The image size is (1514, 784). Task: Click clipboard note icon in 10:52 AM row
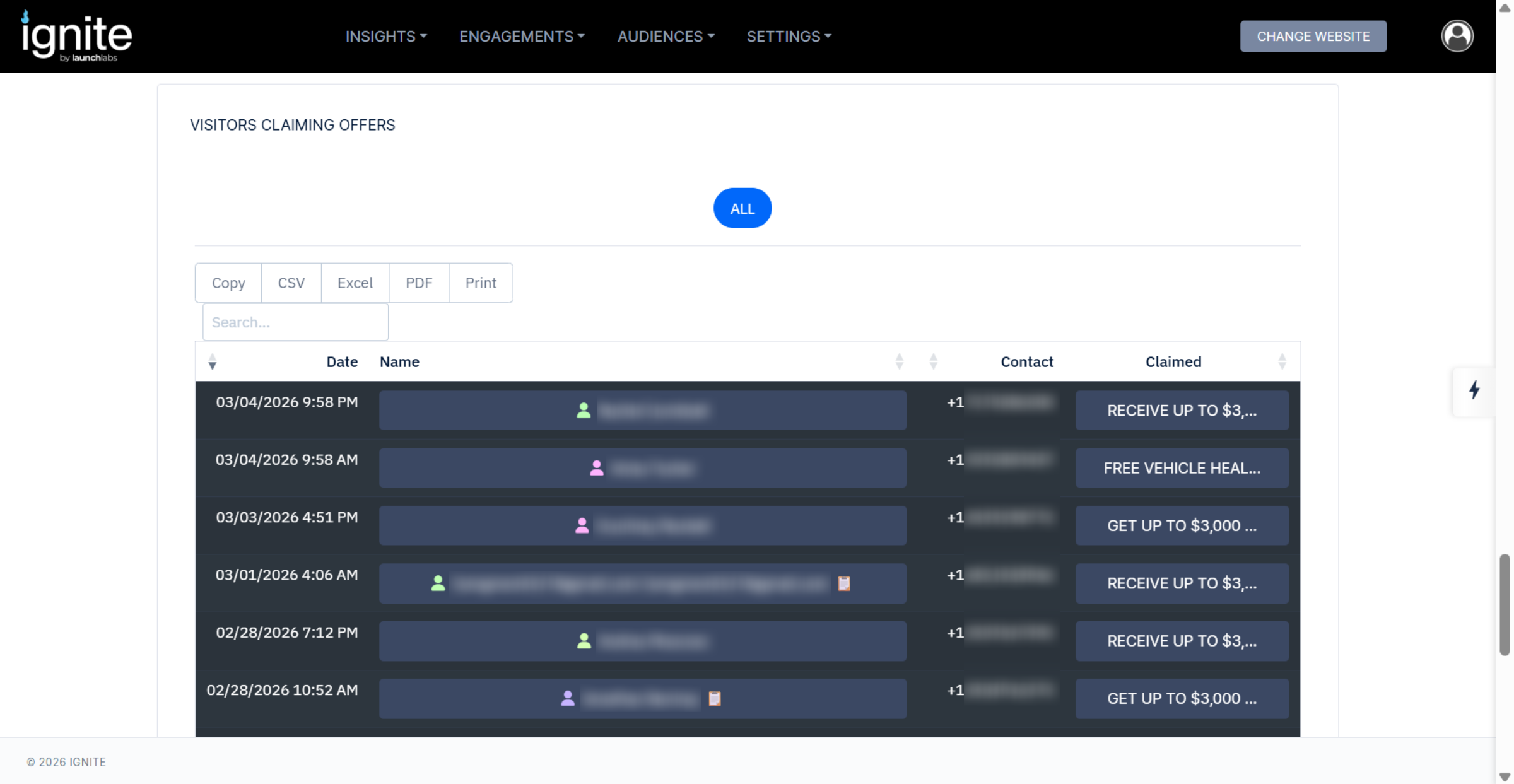714,698
